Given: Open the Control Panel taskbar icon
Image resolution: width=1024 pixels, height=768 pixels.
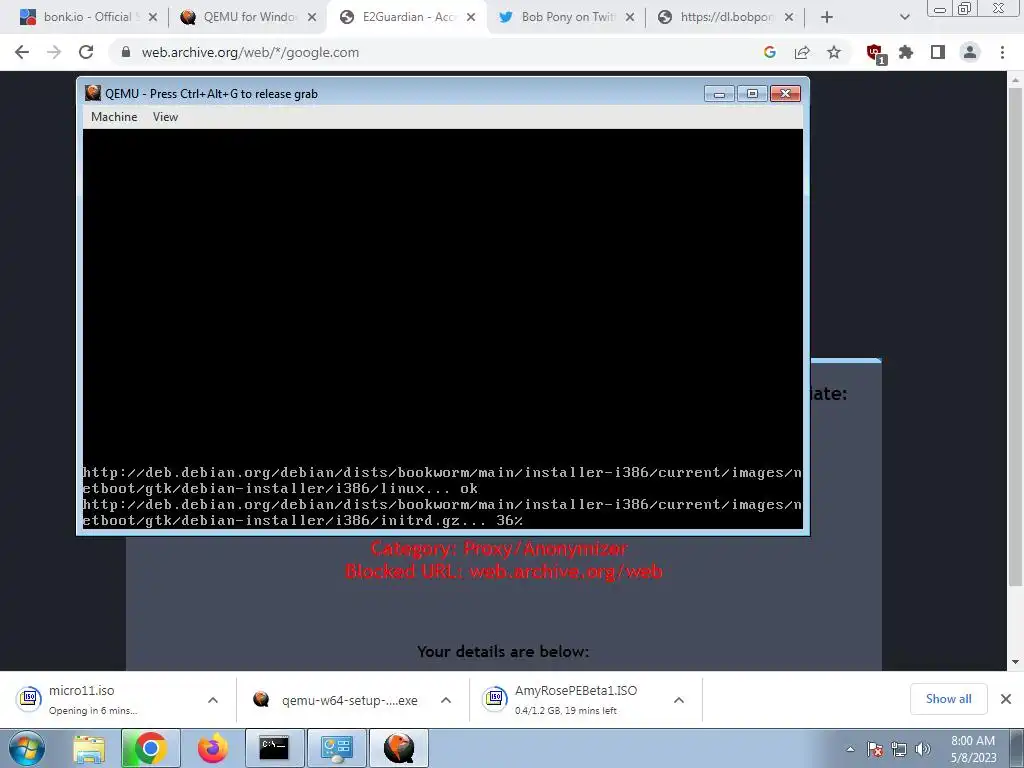Looking at the screenshot, I should click(x=337, y=748).
